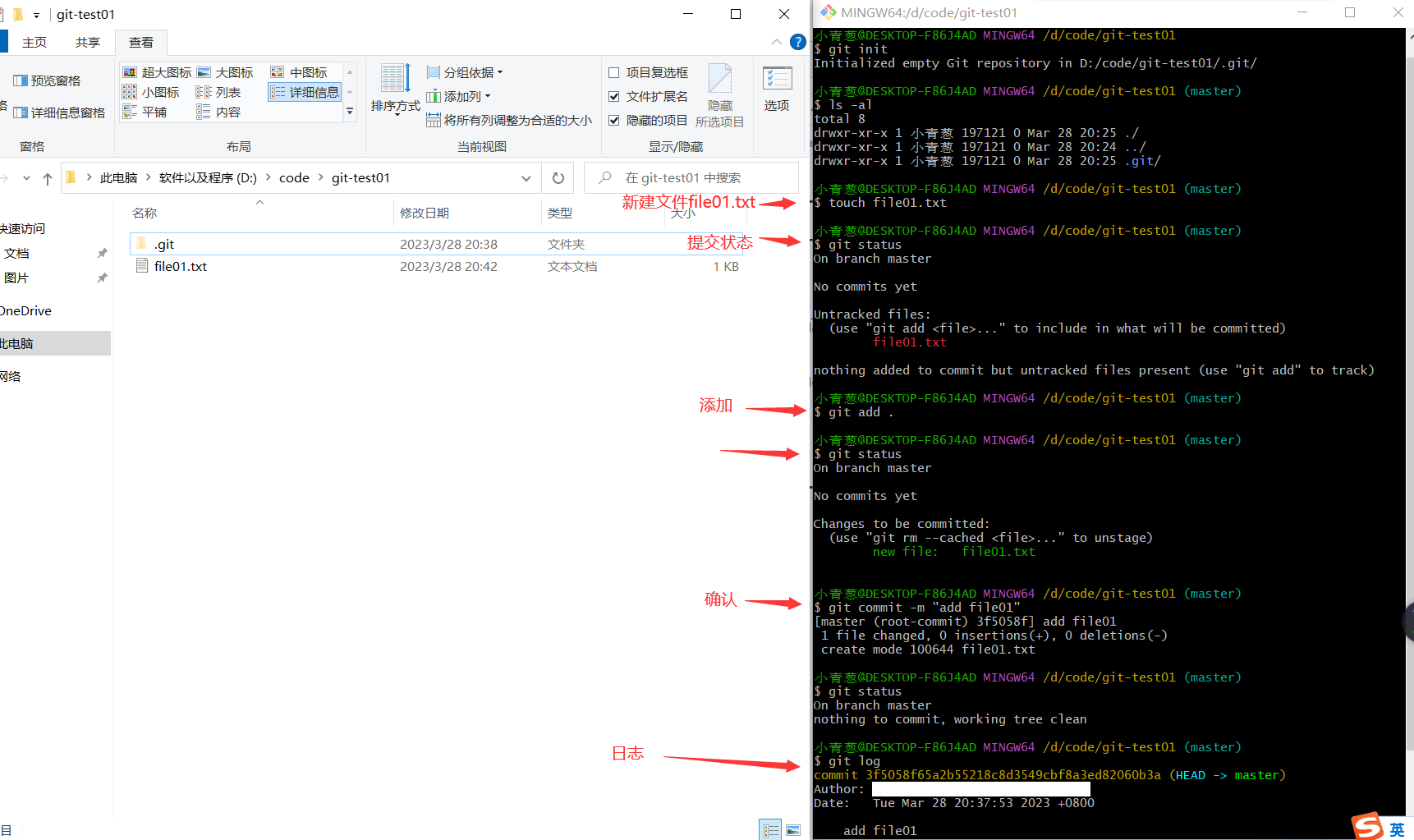The image size is (1414, 840).
Task: Open Git Bash window icon menu
Action: (828, 12)
